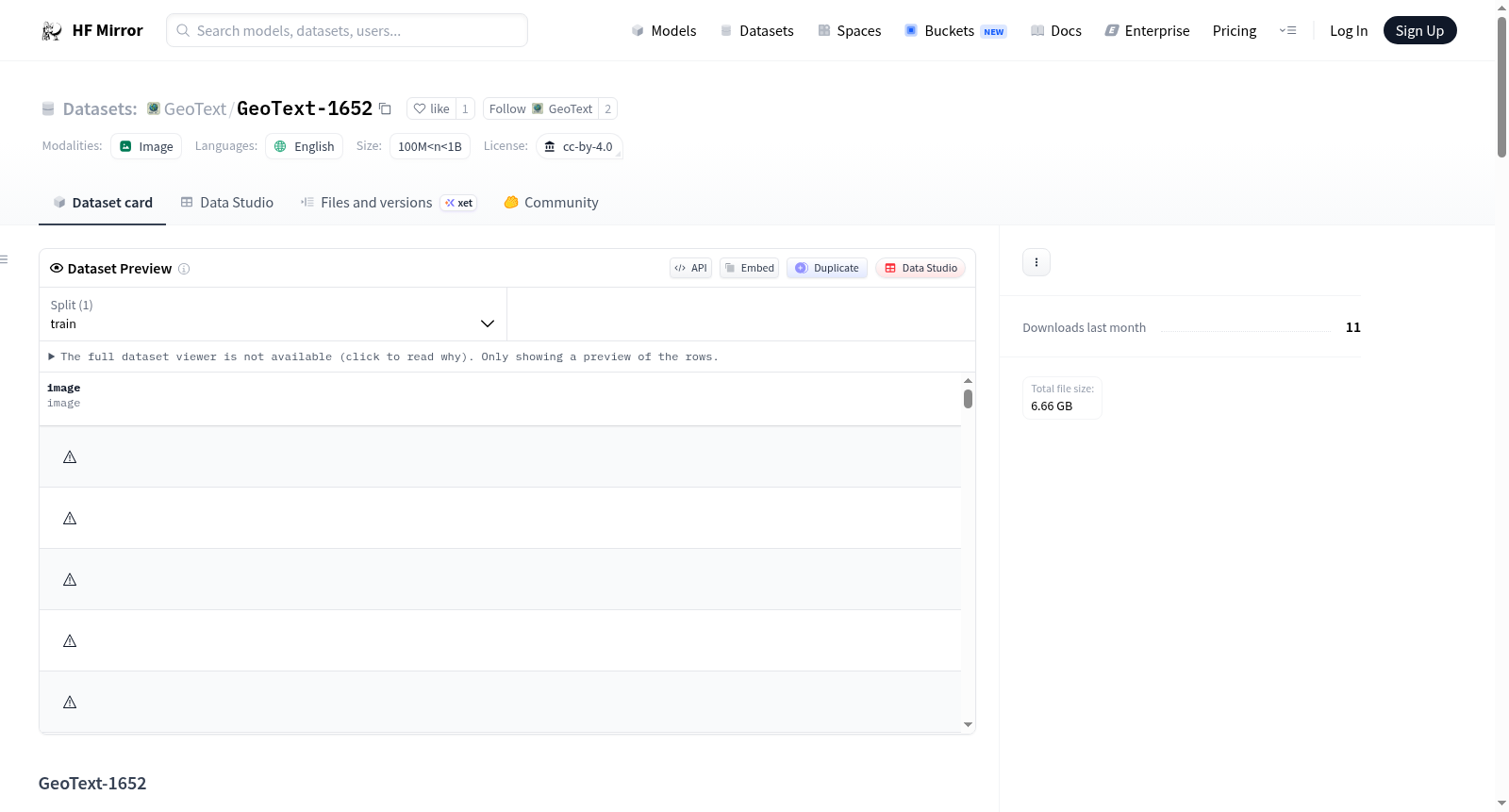Click the preview scrollbar up arrow
This screenshot has height=812, width=1509.
(x=968, y=380)
